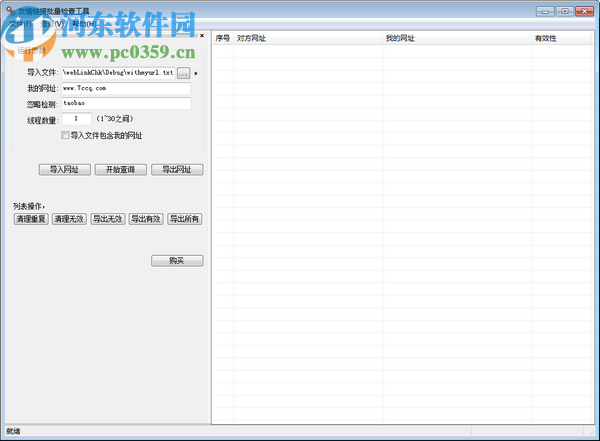The height and width of the screenshot is (441, 600).
Task: Click the 就绪 status bar text
Action: click(x=13, y=431)
